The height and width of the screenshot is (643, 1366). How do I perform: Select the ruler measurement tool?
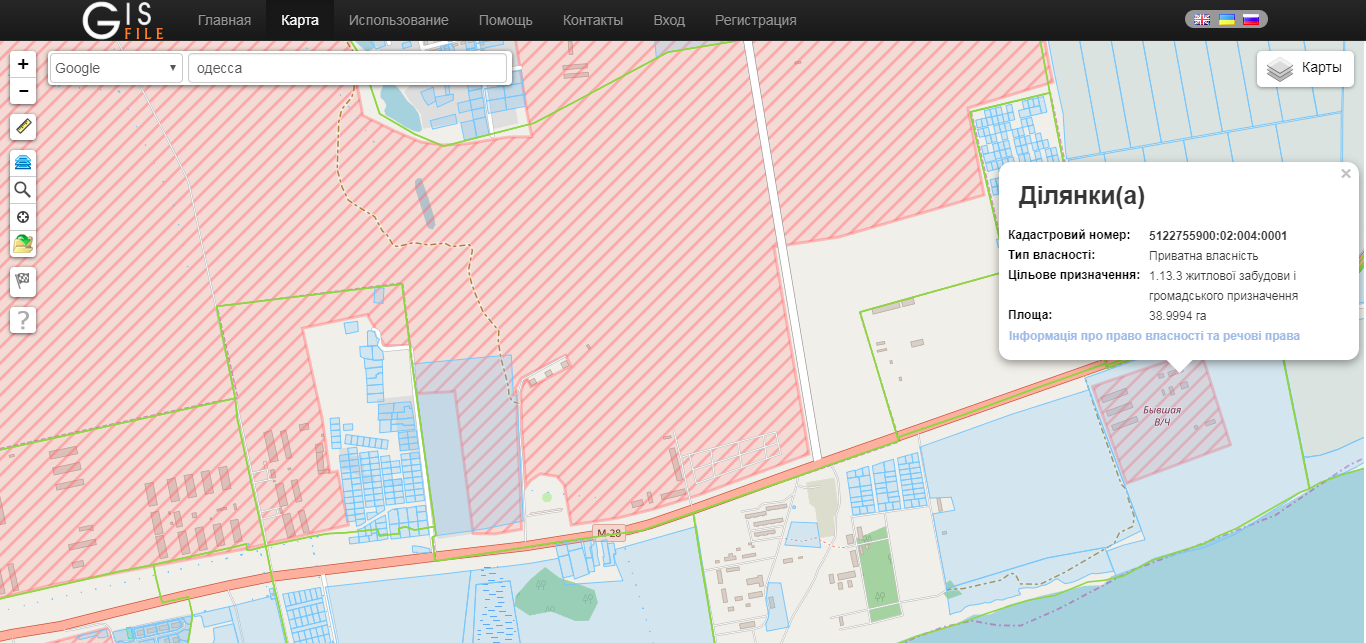click(x=23, y=127)
